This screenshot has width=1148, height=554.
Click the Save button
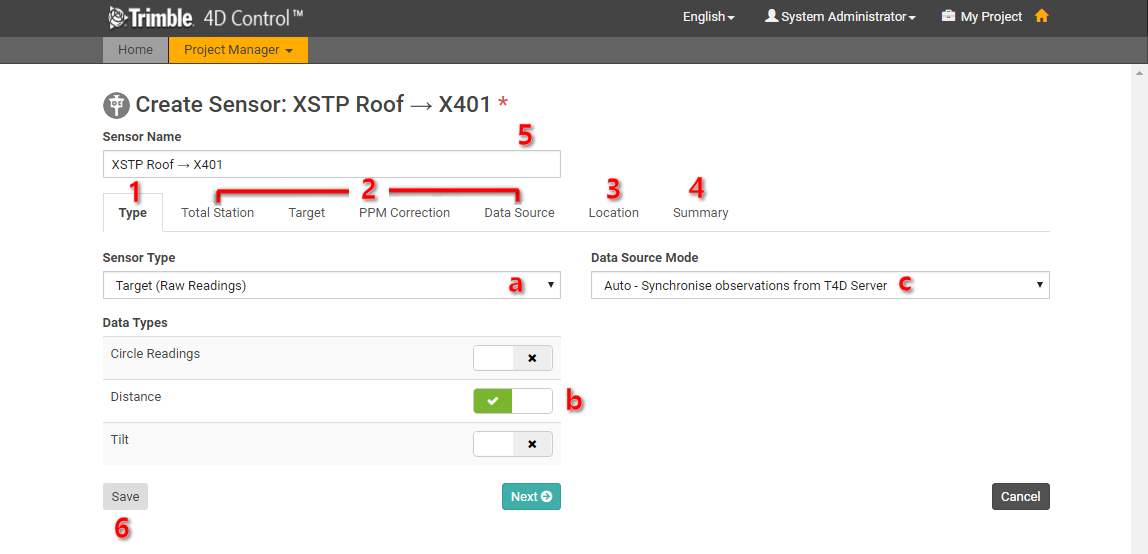pyautogui.click(x=125, y=497)
